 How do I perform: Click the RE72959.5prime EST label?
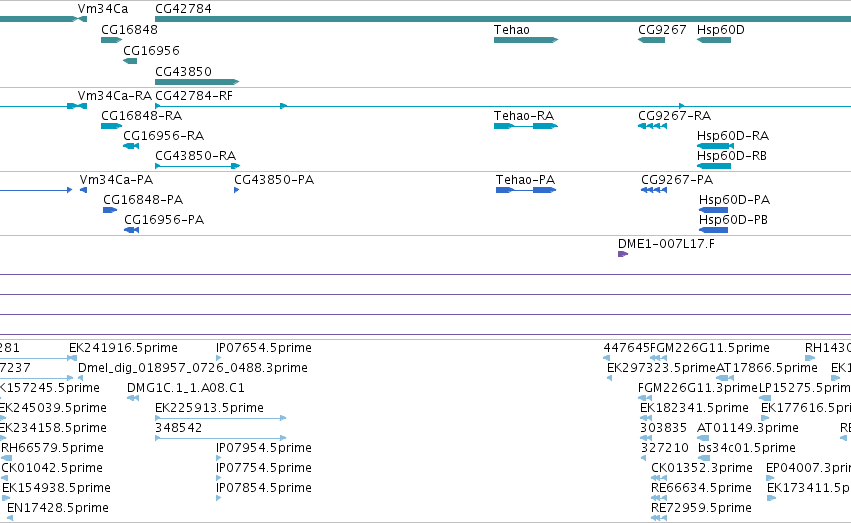(x=701, y=508)
